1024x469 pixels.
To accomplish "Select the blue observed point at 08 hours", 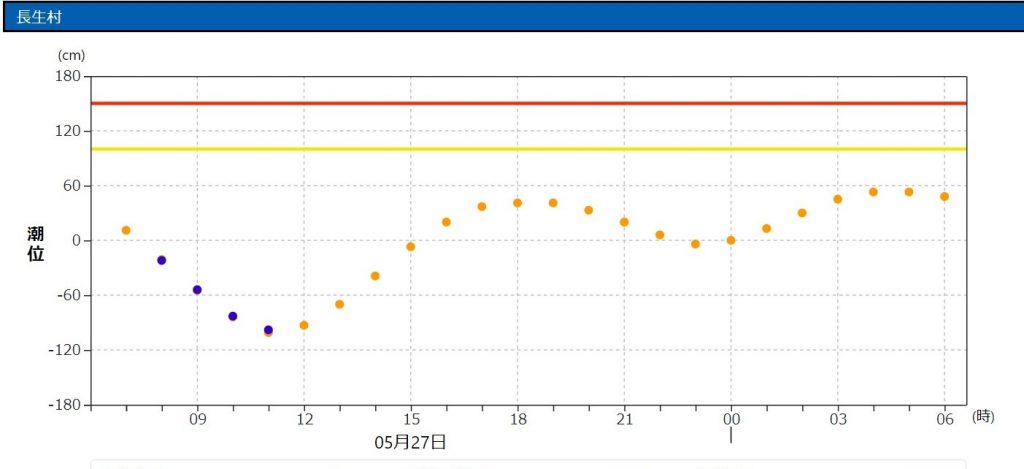I will pyautogui.click(x=162, y=260).
